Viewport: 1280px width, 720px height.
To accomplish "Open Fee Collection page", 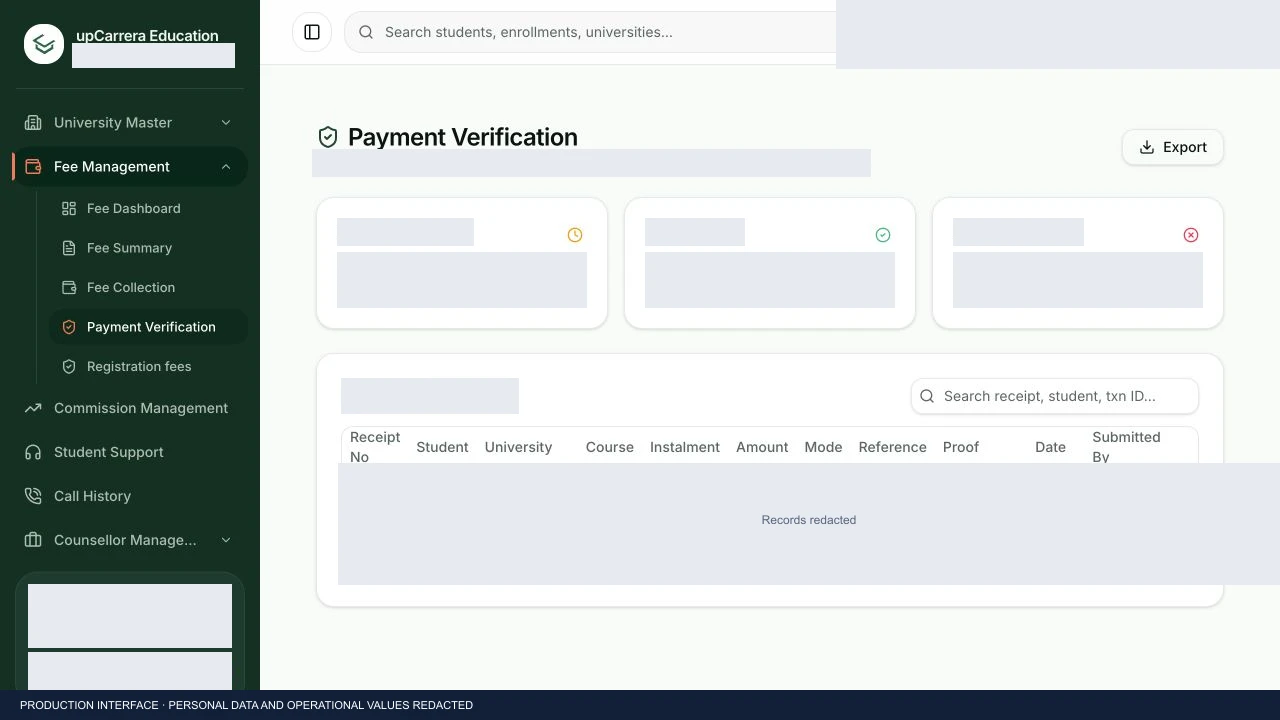I will coord(148,287).
